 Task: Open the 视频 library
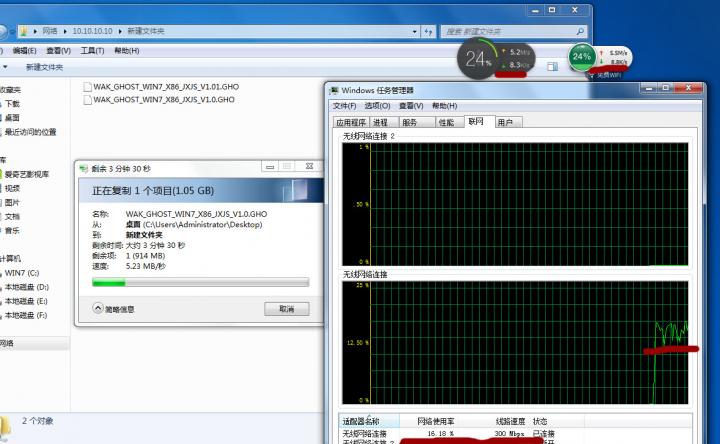12,188
